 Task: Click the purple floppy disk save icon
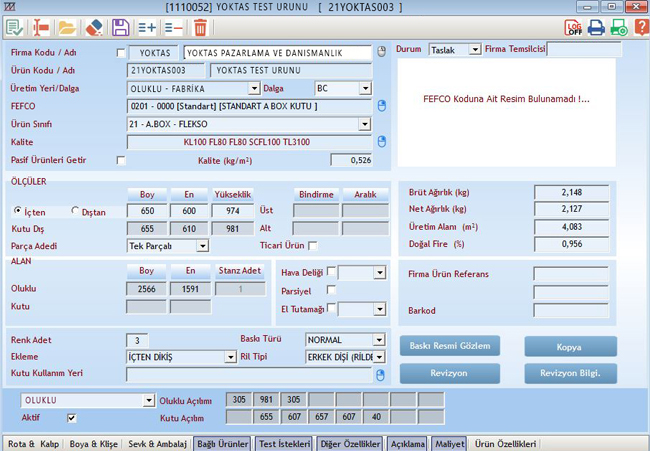(120, 27)
